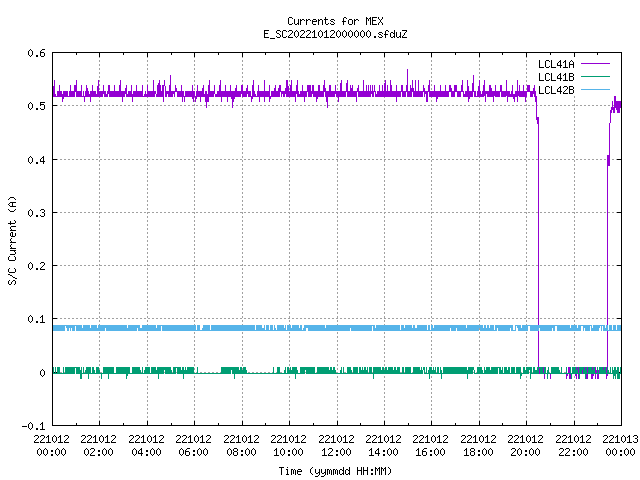Click the x-axis tick '221012 16:00'
This screenshot has width=640, height=480.
[430, 445]
